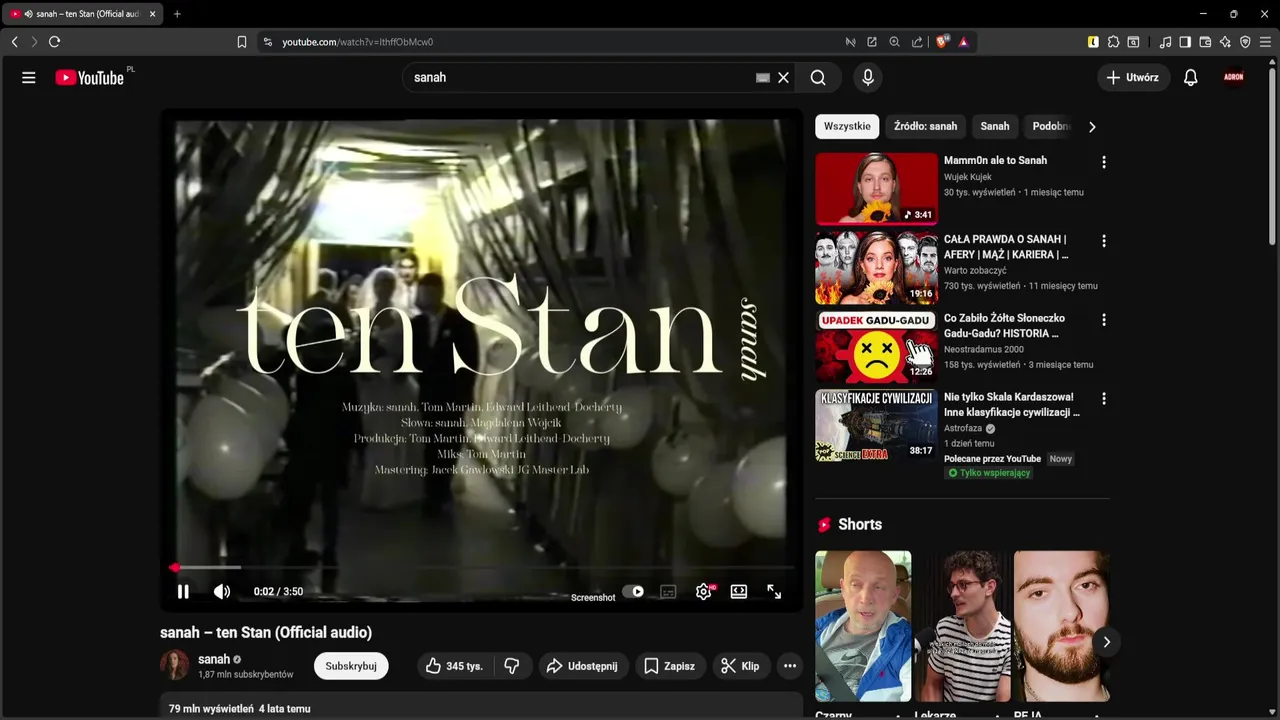Show more filter chips arrow

click(1092, 127)
